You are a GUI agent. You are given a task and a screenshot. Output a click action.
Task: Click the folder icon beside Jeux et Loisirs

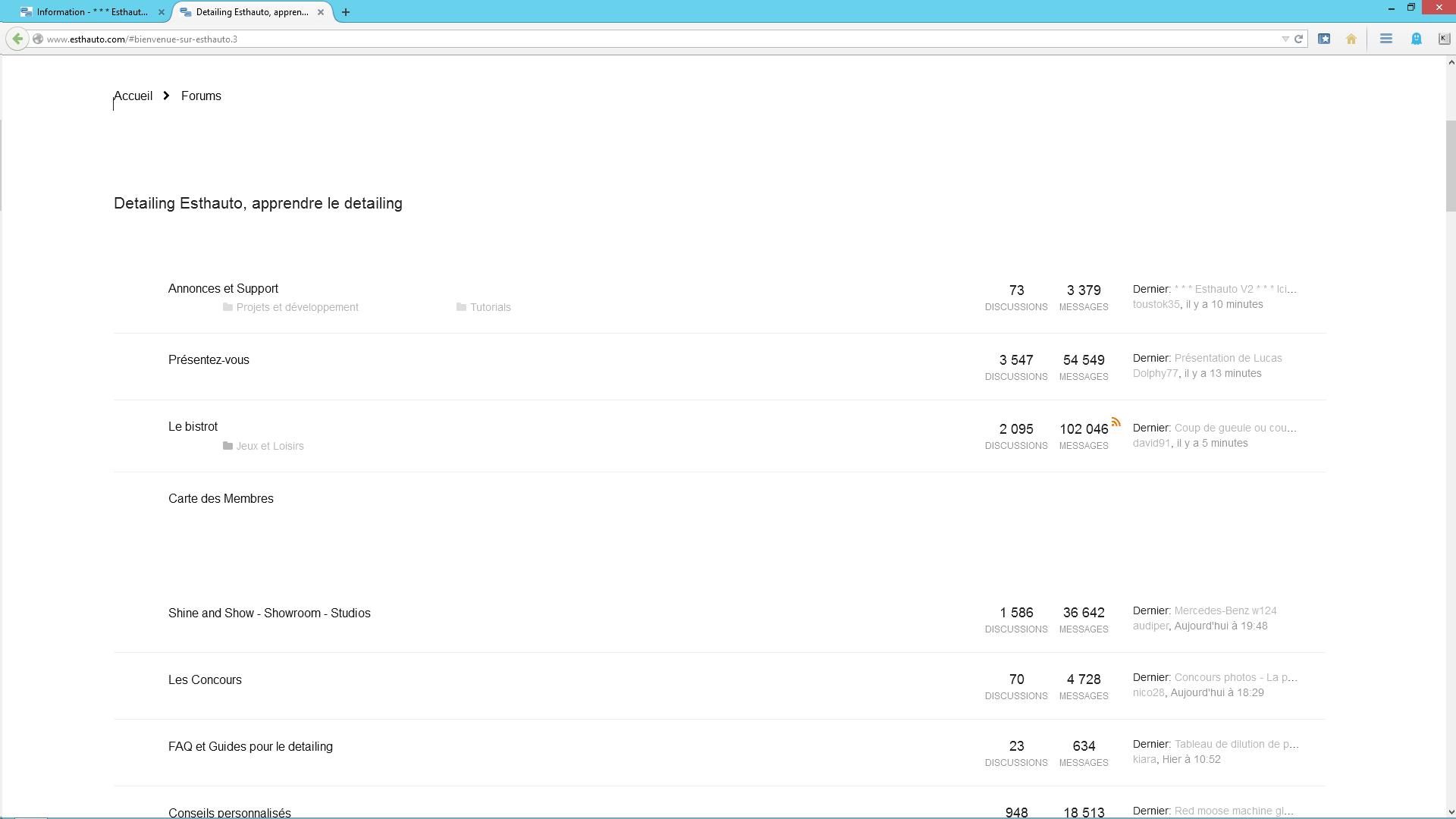(227, 446)
